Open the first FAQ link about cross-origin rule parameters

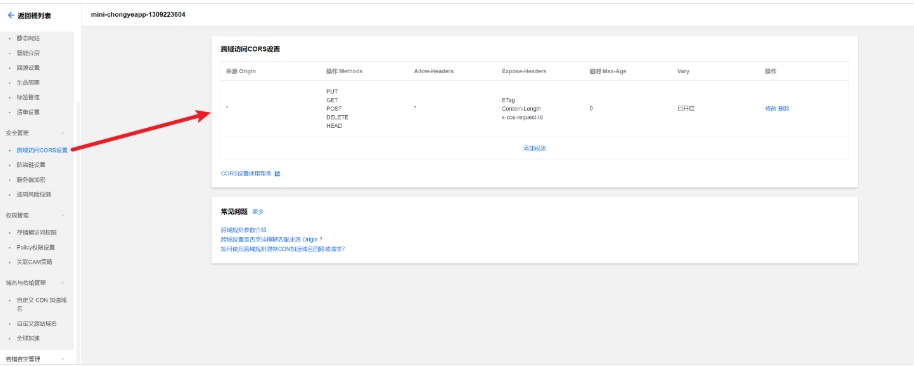point(244,230)
